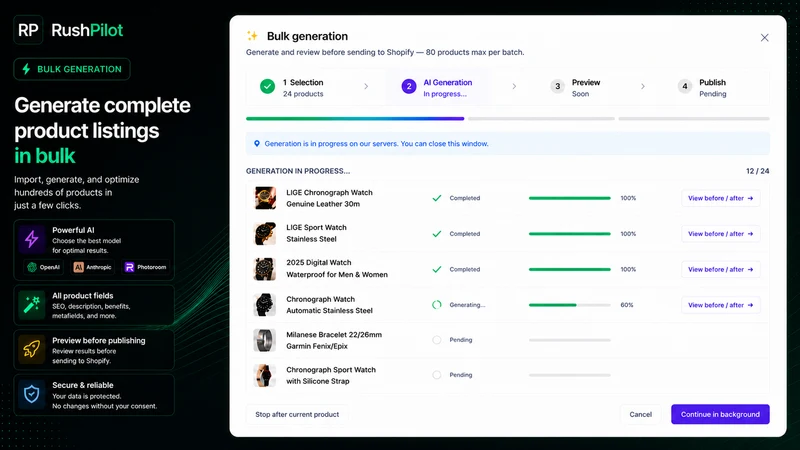Click 2025 Digital Watch thumbnail
This screenshot has height=450, width=800.
coord(265,269)
